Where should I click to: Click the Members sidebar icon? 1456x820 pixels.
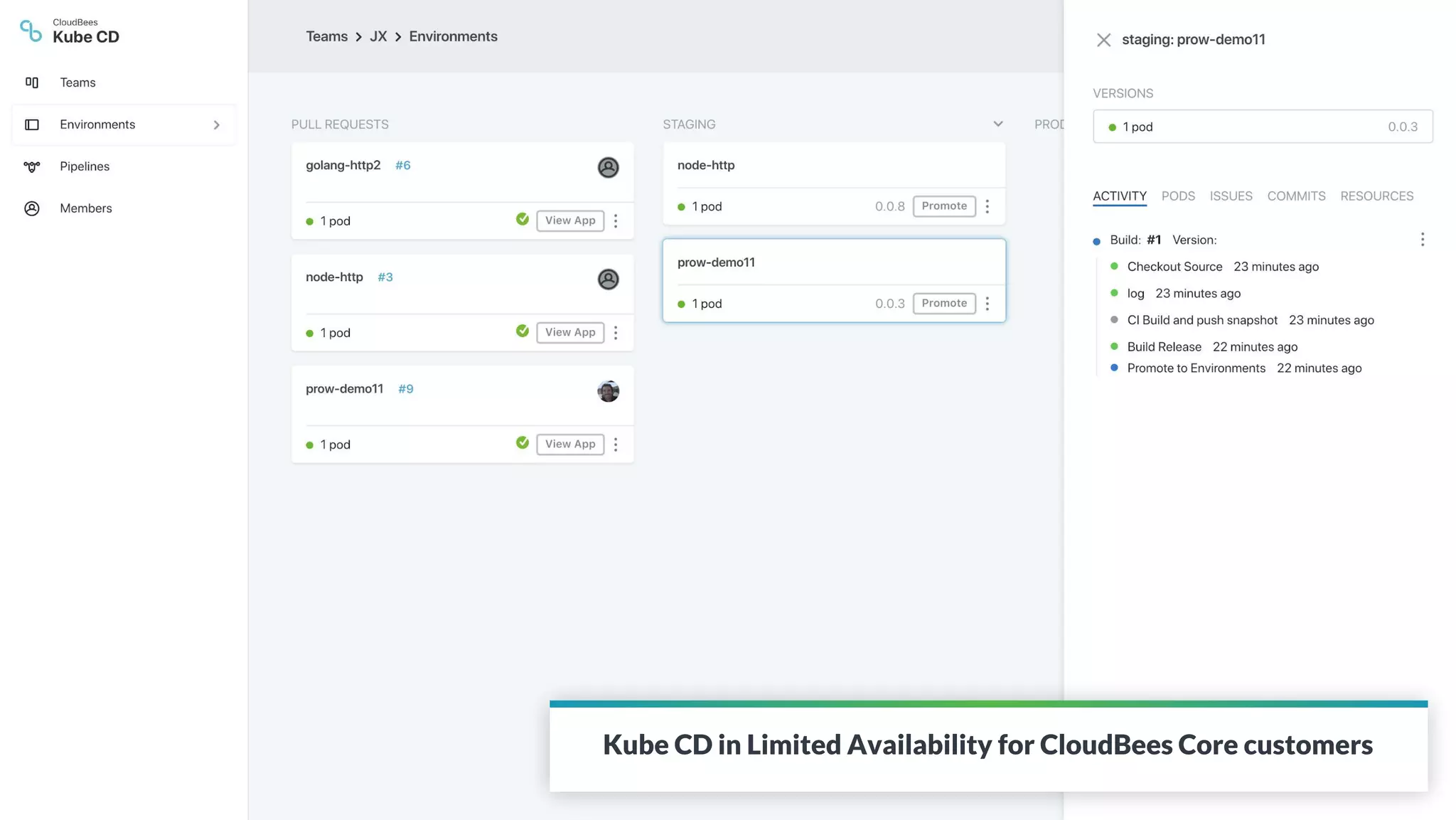pos(32,208)
